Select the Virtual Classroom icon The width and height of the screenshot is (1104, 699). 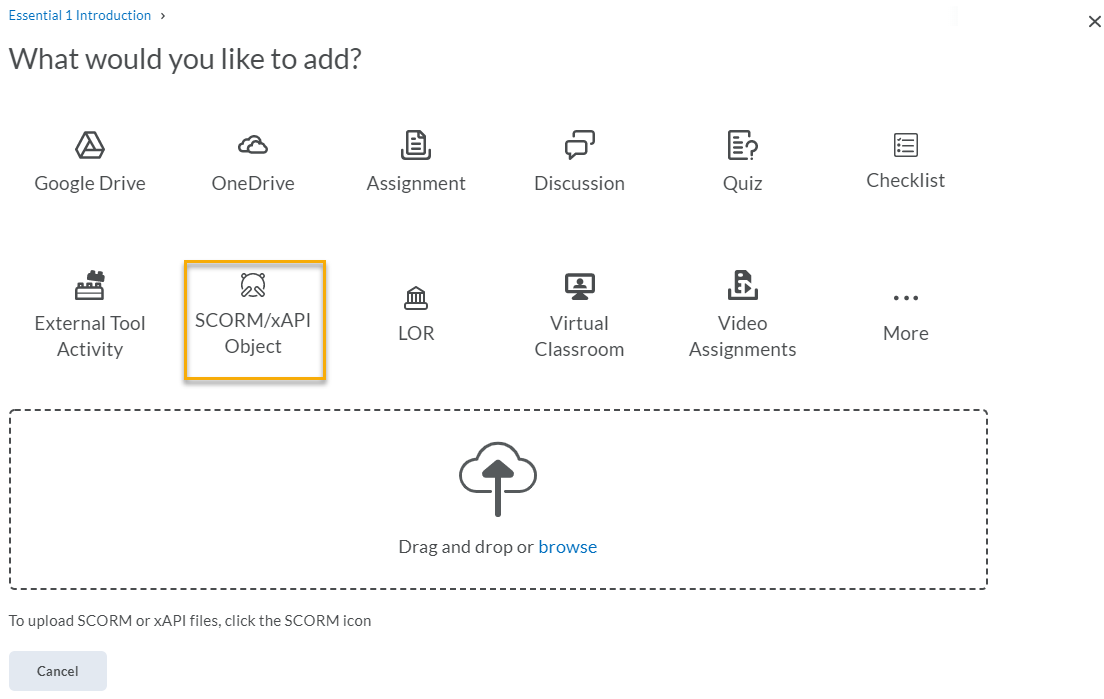coord(579,286)
